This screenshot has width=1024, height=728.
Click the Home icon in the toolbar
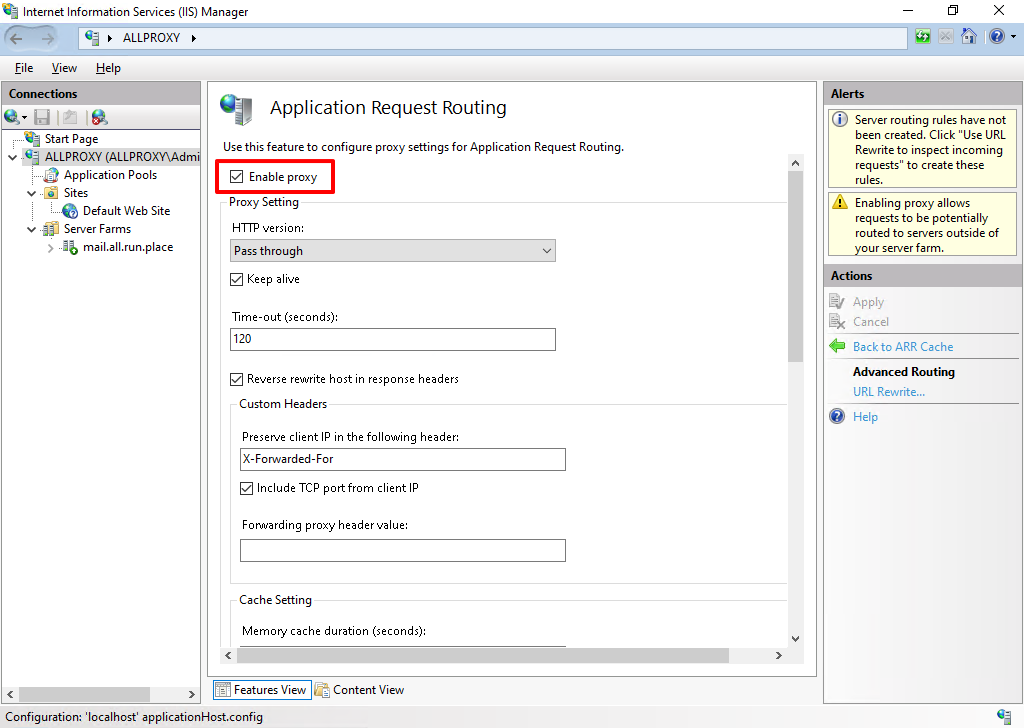pos(968,37)
